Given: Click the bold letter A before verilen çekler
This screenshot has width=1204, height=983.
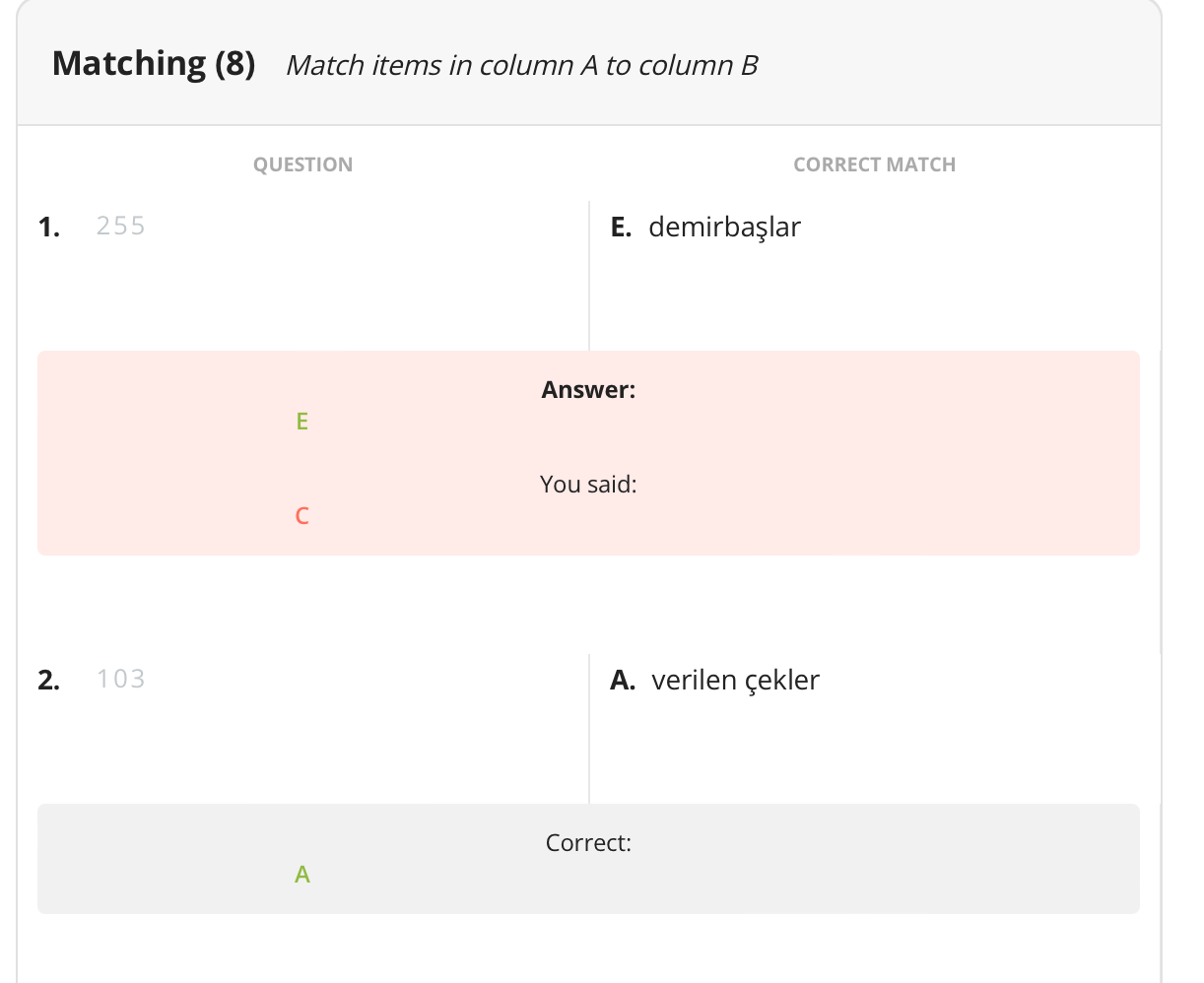Looking at the screenshot, I should (x=623, y=681).
